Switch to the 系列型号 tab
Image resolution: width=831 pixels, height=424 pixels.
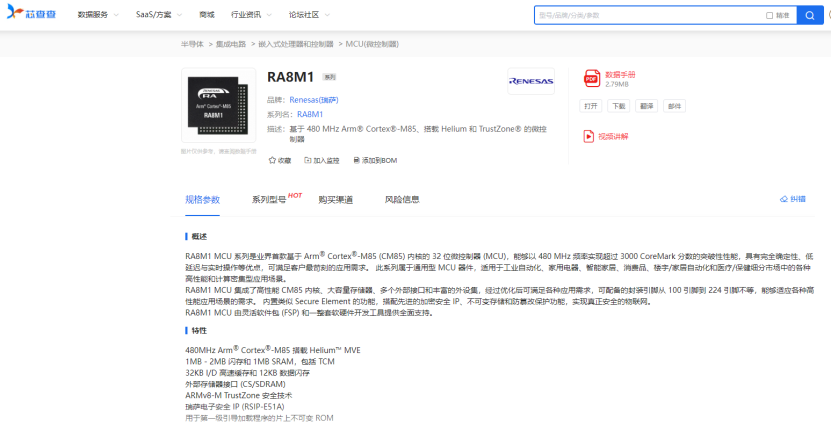pos(269,200)
